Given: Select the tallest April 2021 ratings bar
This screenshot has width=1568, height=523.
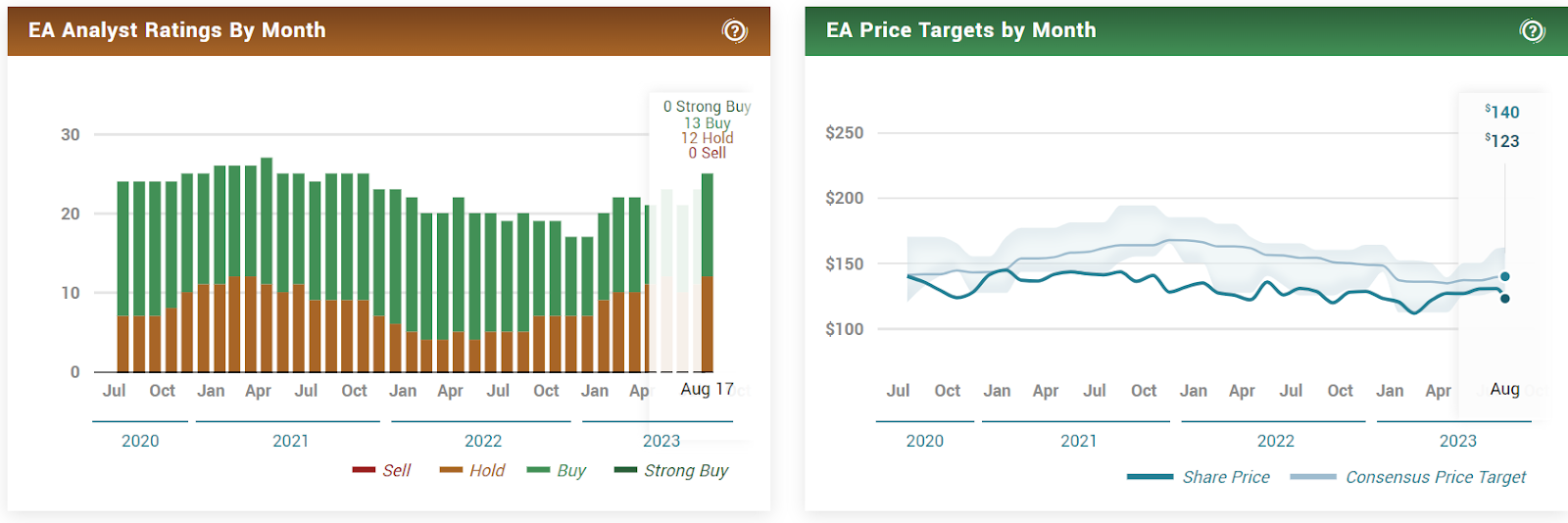Looking at the screenshot, I should [x=267, y=264].
